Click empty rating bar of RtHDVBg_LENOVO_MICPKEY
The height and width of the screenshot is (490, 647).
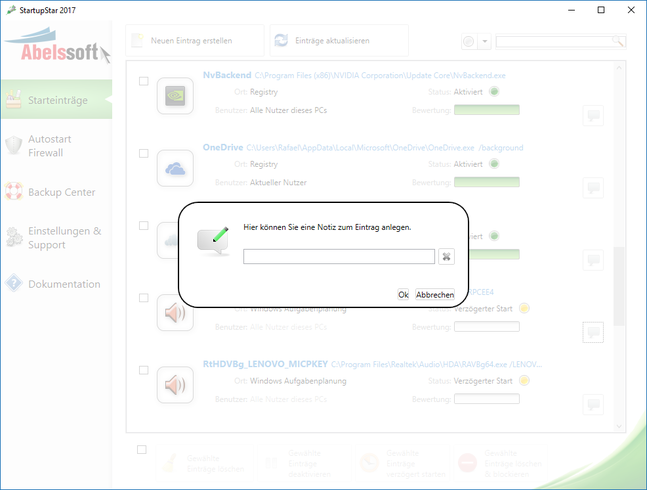click(x=487, y=399)
